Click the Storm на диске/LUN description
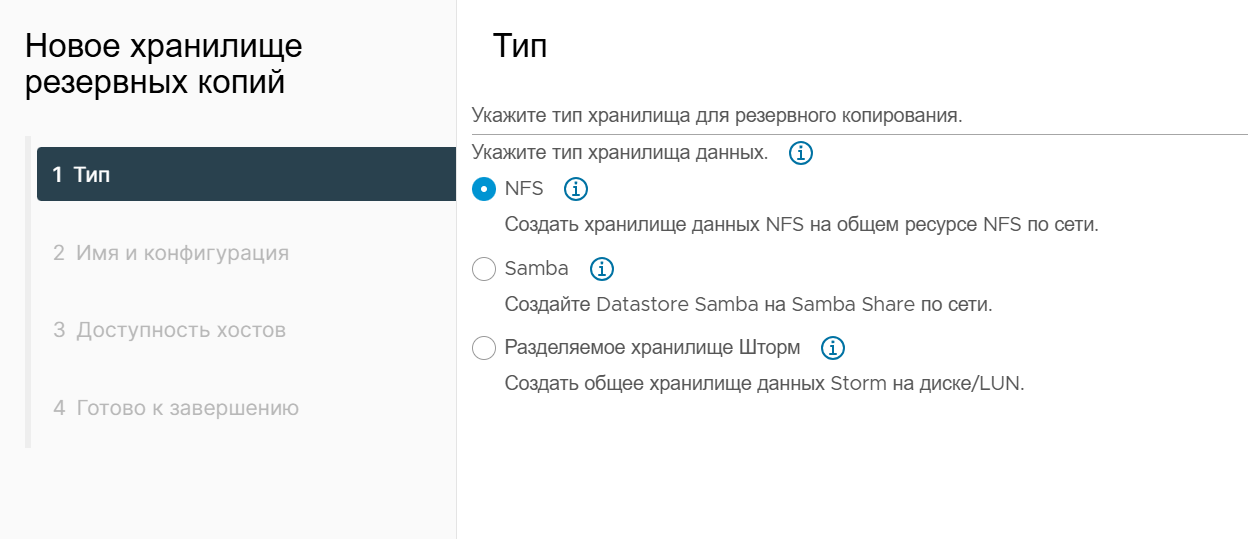The width and height of the screenshot is (1248, 539). [765, 384]
